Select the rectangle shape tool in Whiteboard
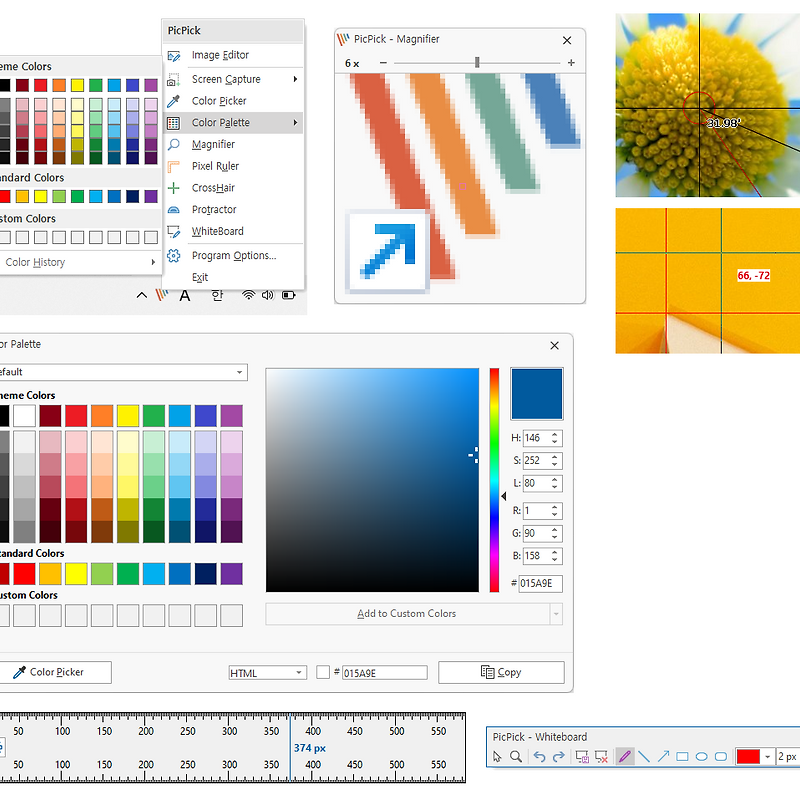Screen dimensions: 800x800 click(x=682, y=757)
